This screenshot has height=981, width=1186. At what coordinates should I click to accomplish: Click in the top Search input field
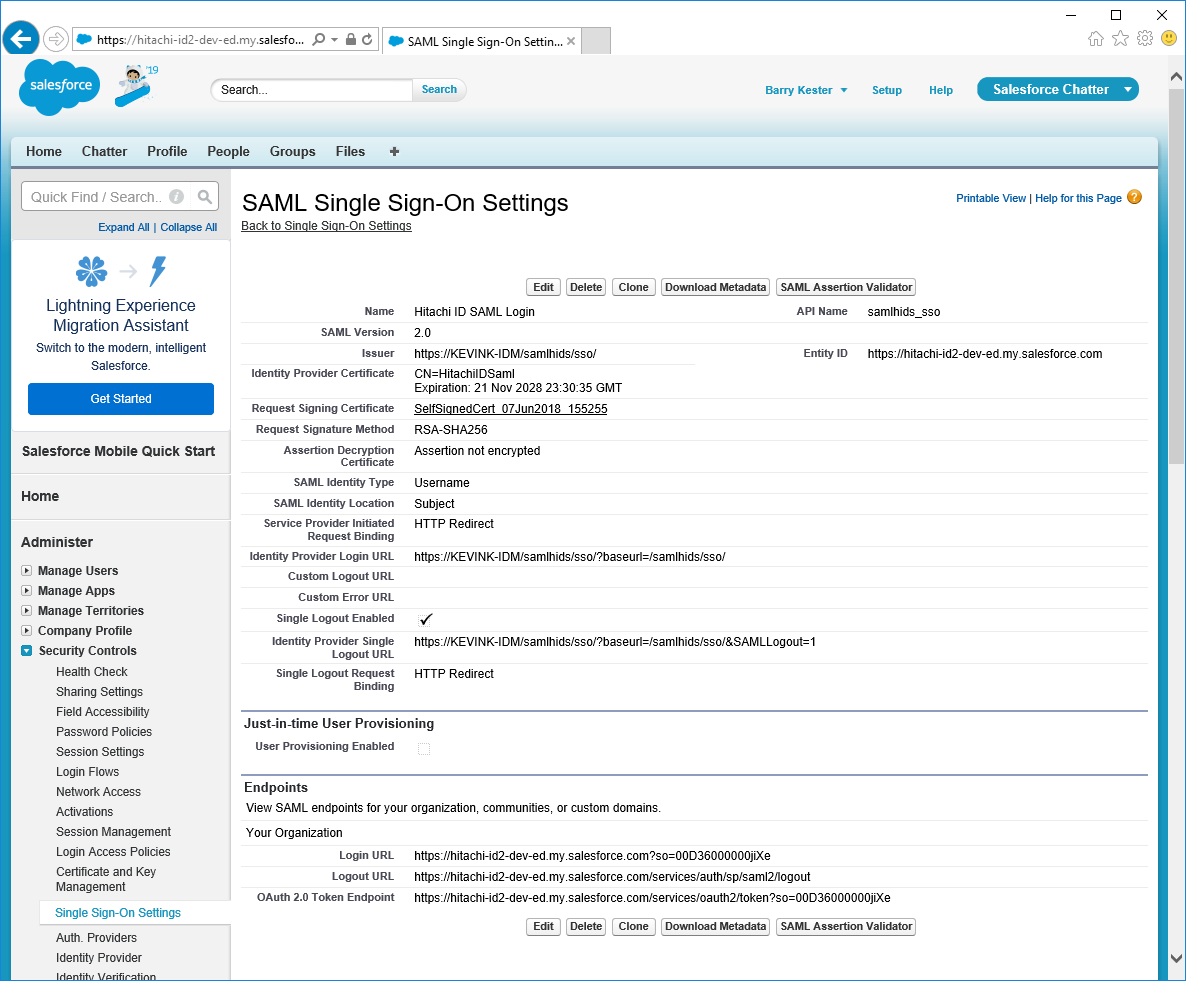coord(312,90)
